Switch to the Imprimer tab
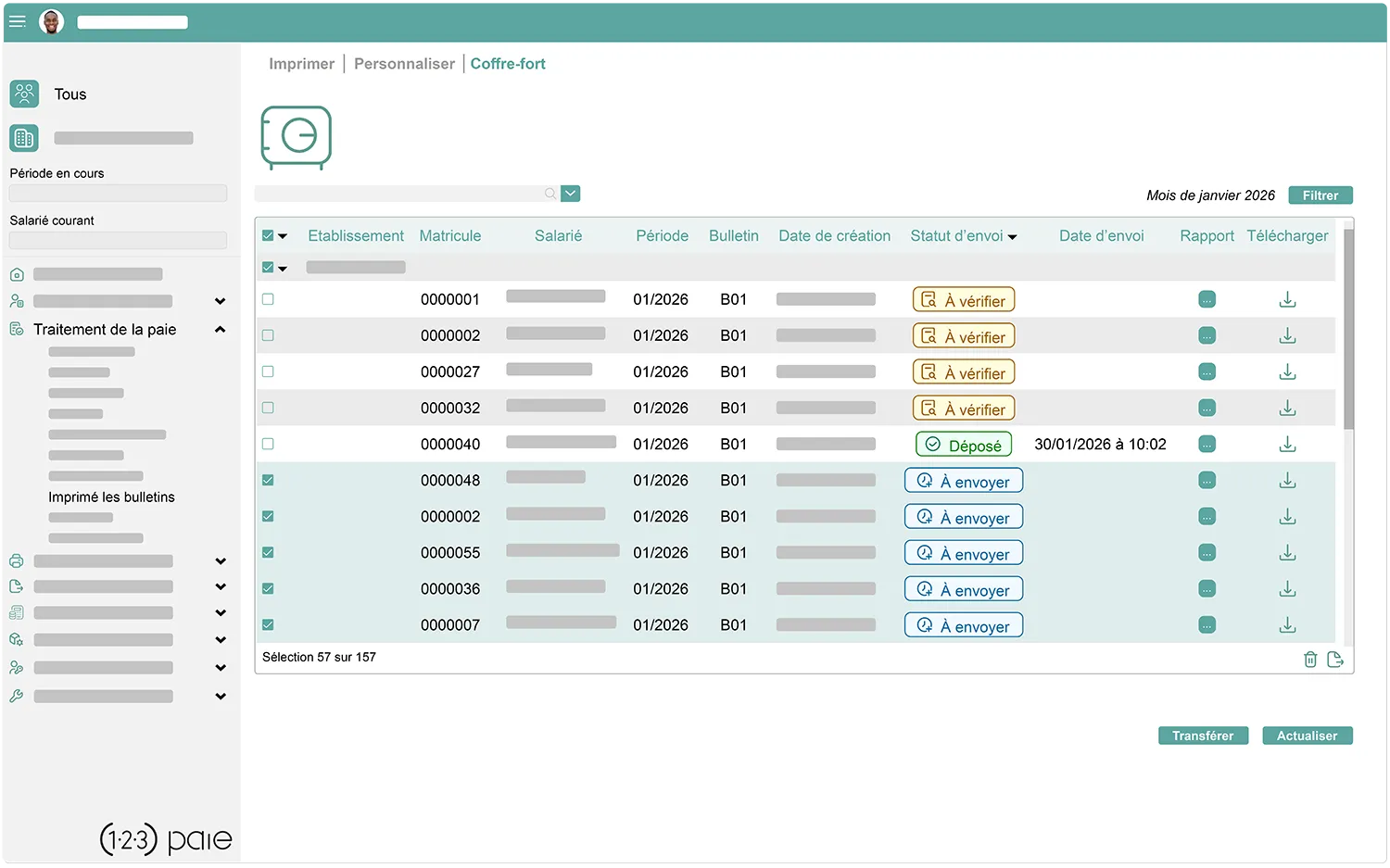 tap(301, 63)
